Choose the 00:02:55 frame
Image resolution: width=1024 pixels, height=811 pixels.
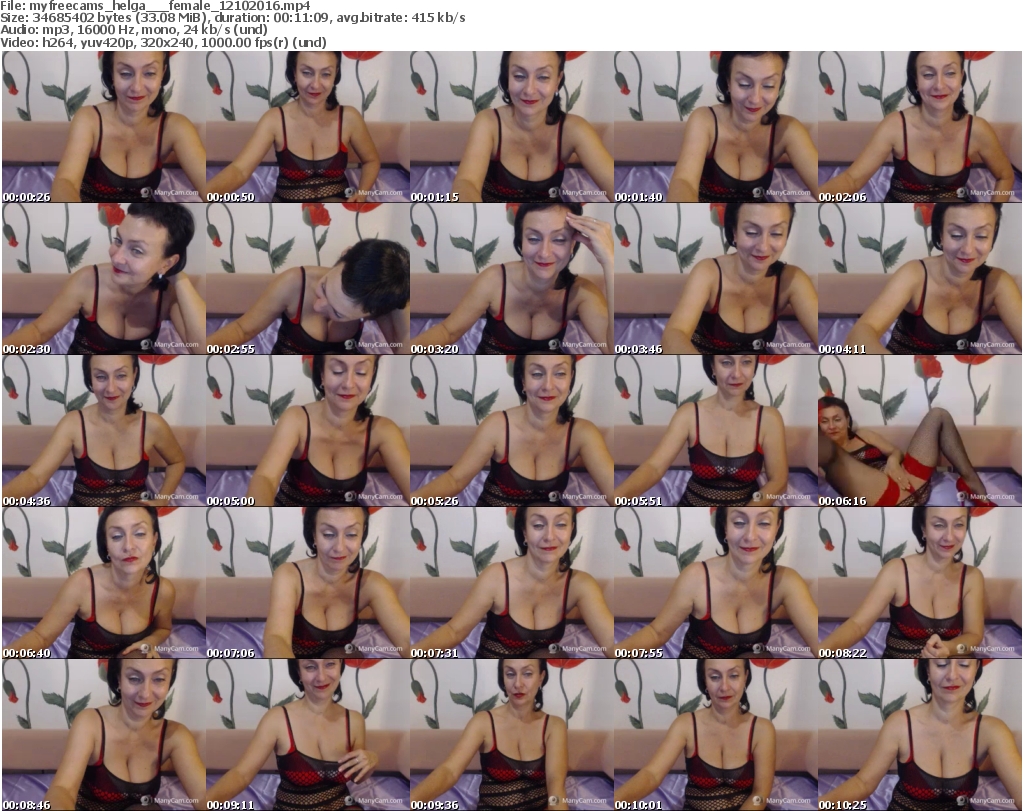pos(308,279)
